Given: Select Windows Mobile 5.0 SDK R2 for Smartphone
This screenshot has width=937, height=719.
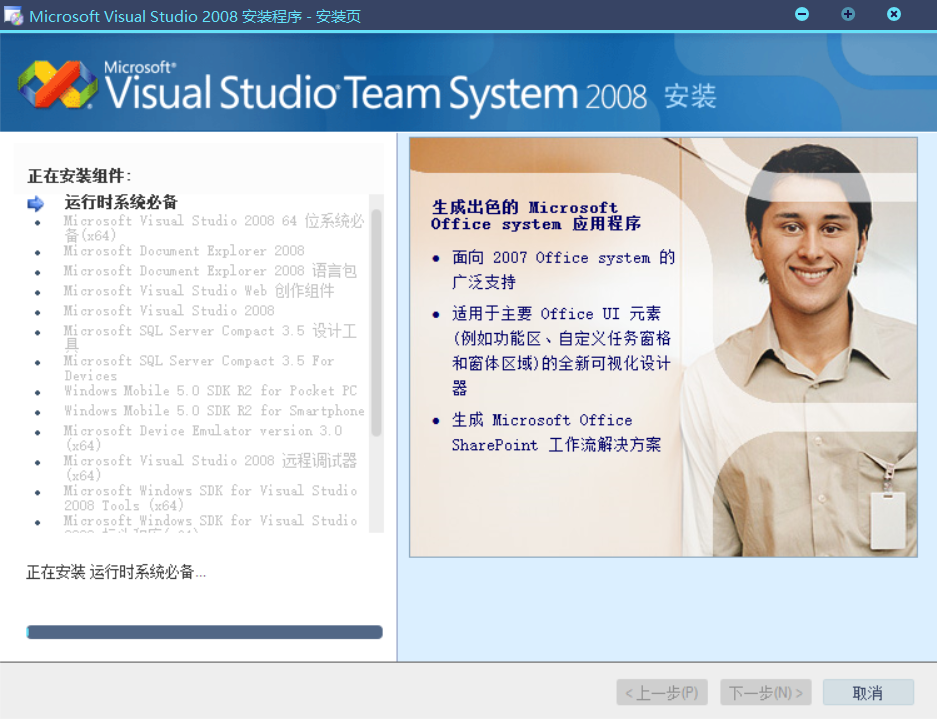Looking at the screenshot, I should pyautogui.click(x=214, y=411).
